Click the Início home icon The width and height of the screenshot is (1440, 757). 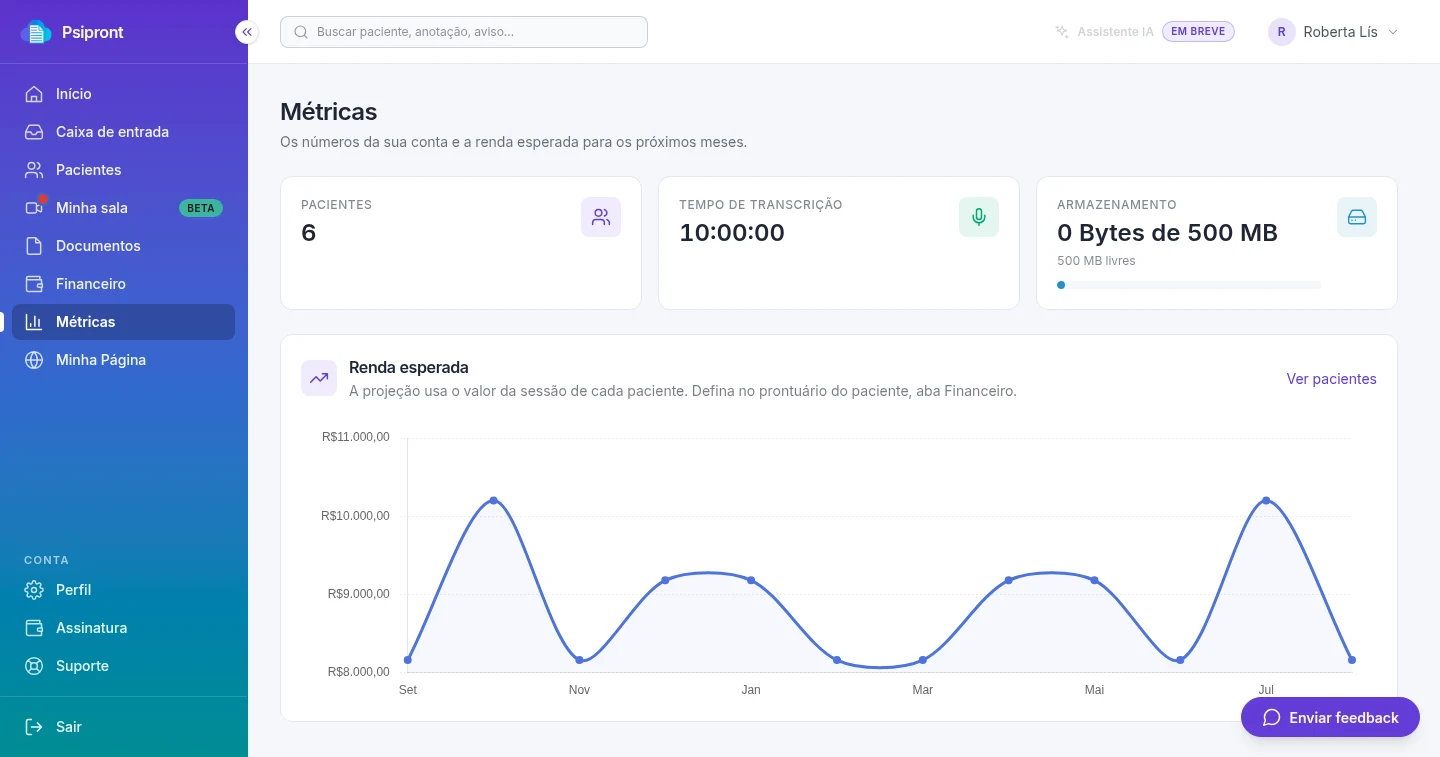34,94
